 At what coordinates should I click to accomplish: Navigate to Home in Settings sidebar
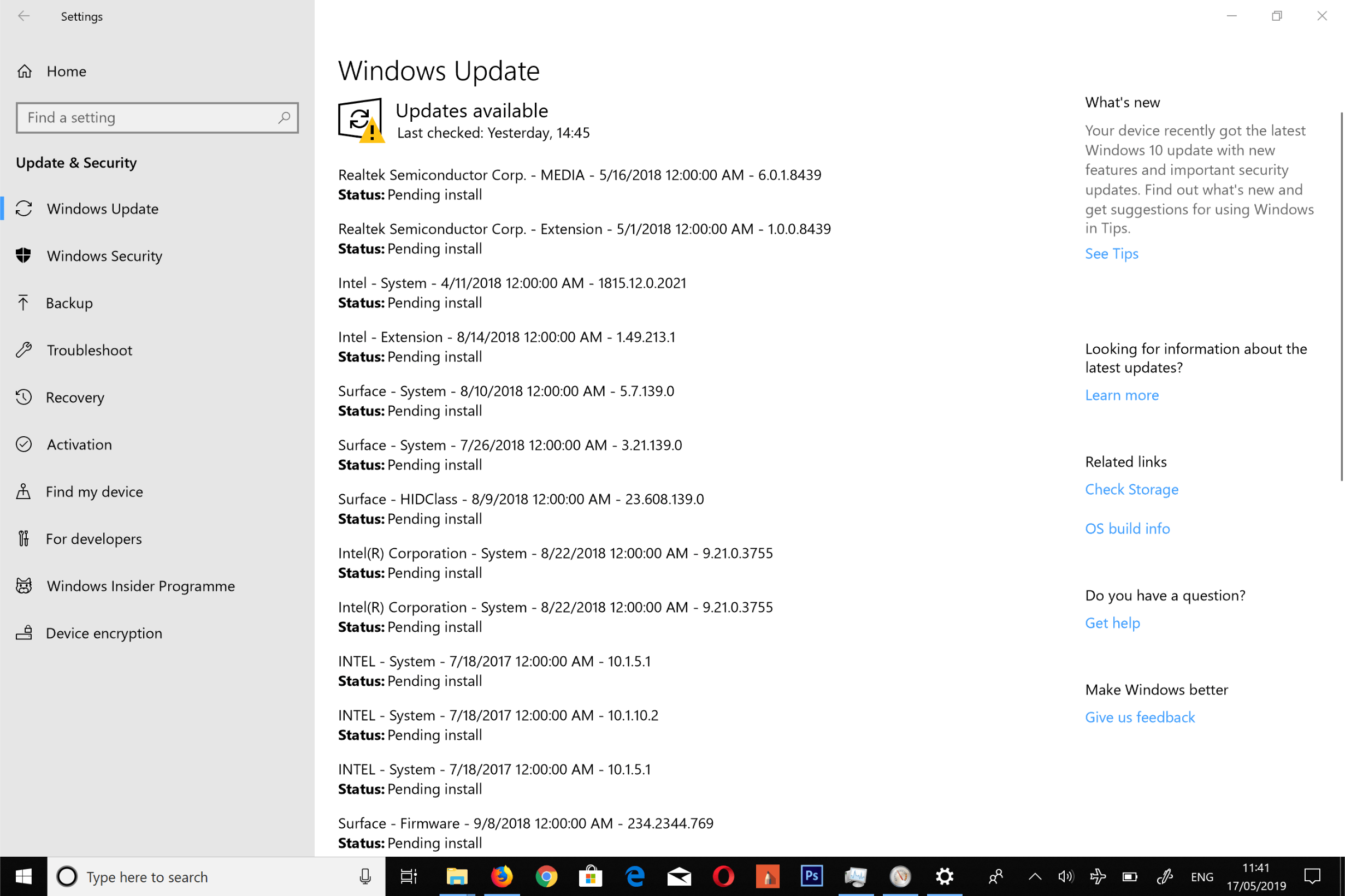66,71
